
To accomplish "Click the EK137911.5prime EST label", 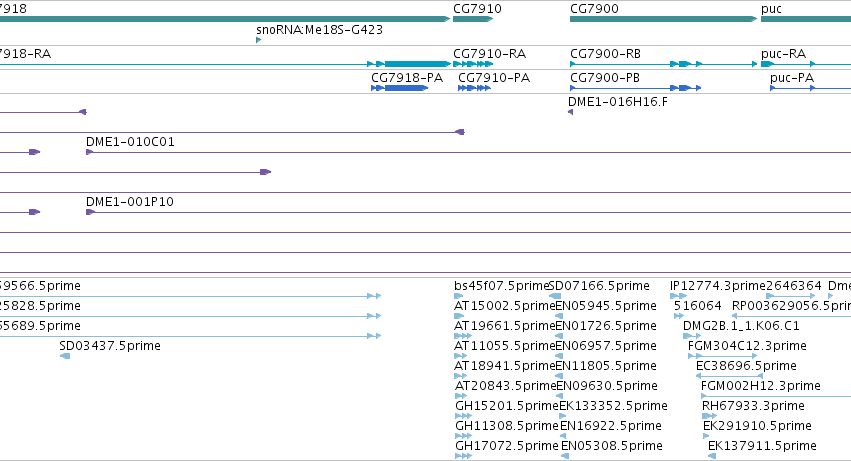I will (x=762, y=446).
